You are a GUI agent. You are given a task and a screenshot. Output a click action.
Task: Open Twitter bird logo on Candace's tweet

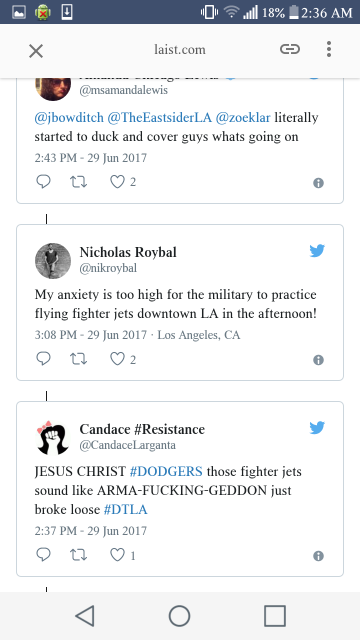317,428
